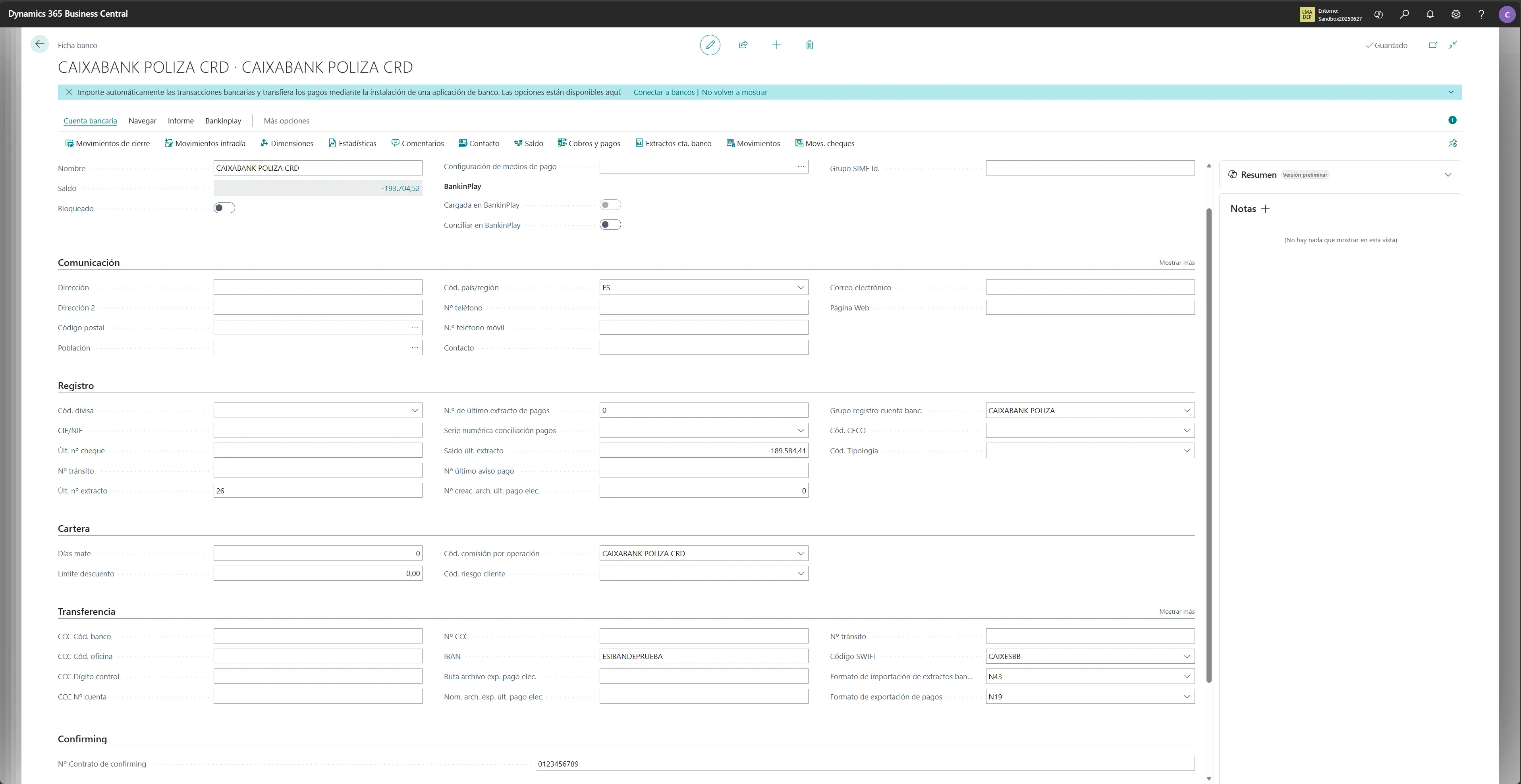Show the FactBox info icon
The width and height of the screenshot is (1521, 784).
[1453, 120]
